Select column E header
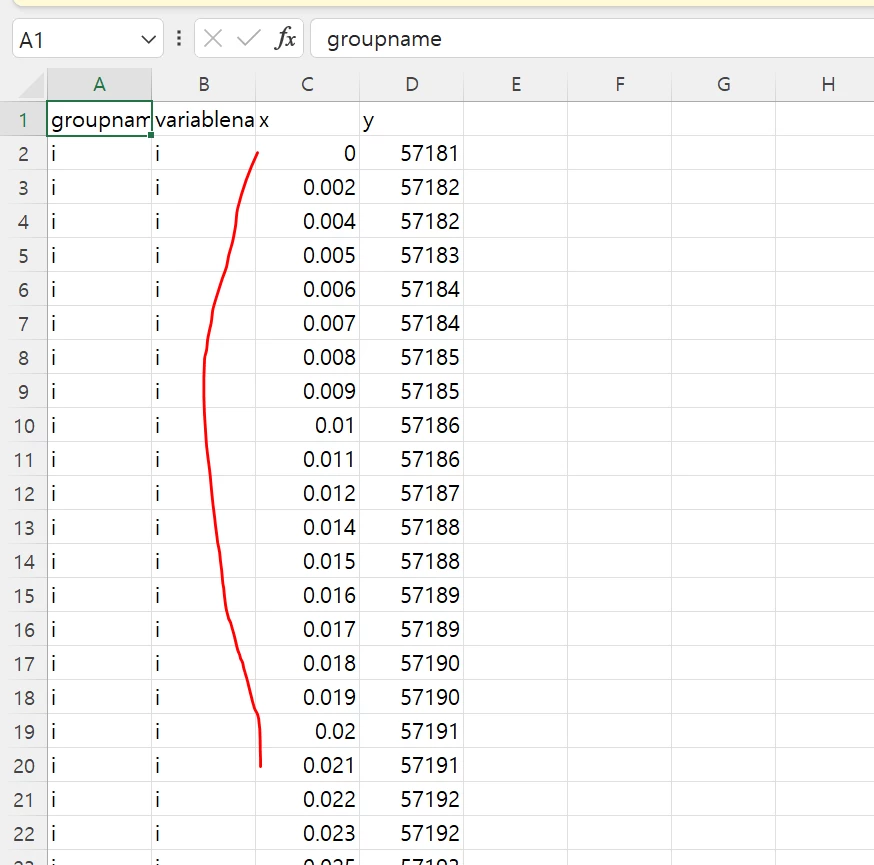This screenshot has height=865, width=874. [x=516, y=85]
